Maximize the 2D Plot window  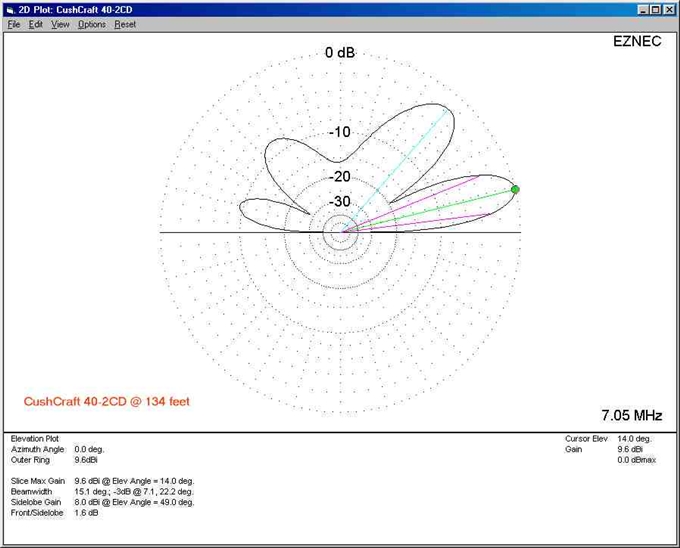655,10
